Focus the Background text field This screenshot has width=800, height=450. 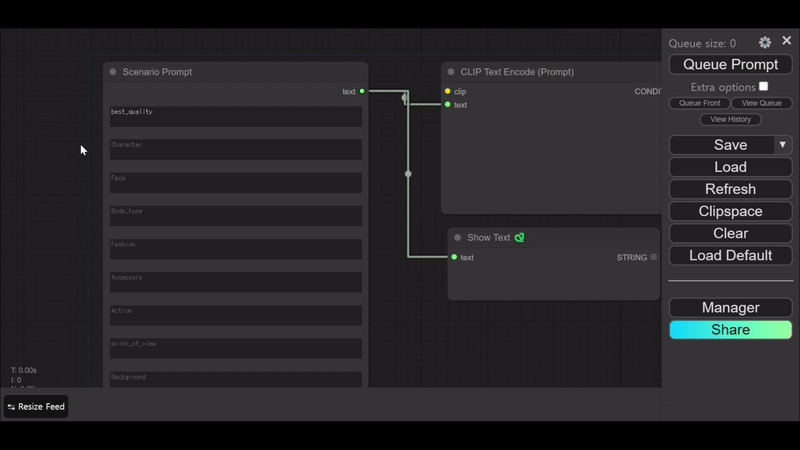coord(236,380)
